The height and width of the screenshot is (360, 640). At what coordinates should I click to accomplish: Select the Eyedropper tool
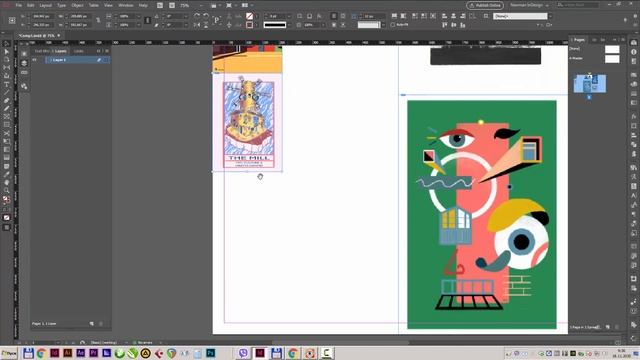coord(7,174)
